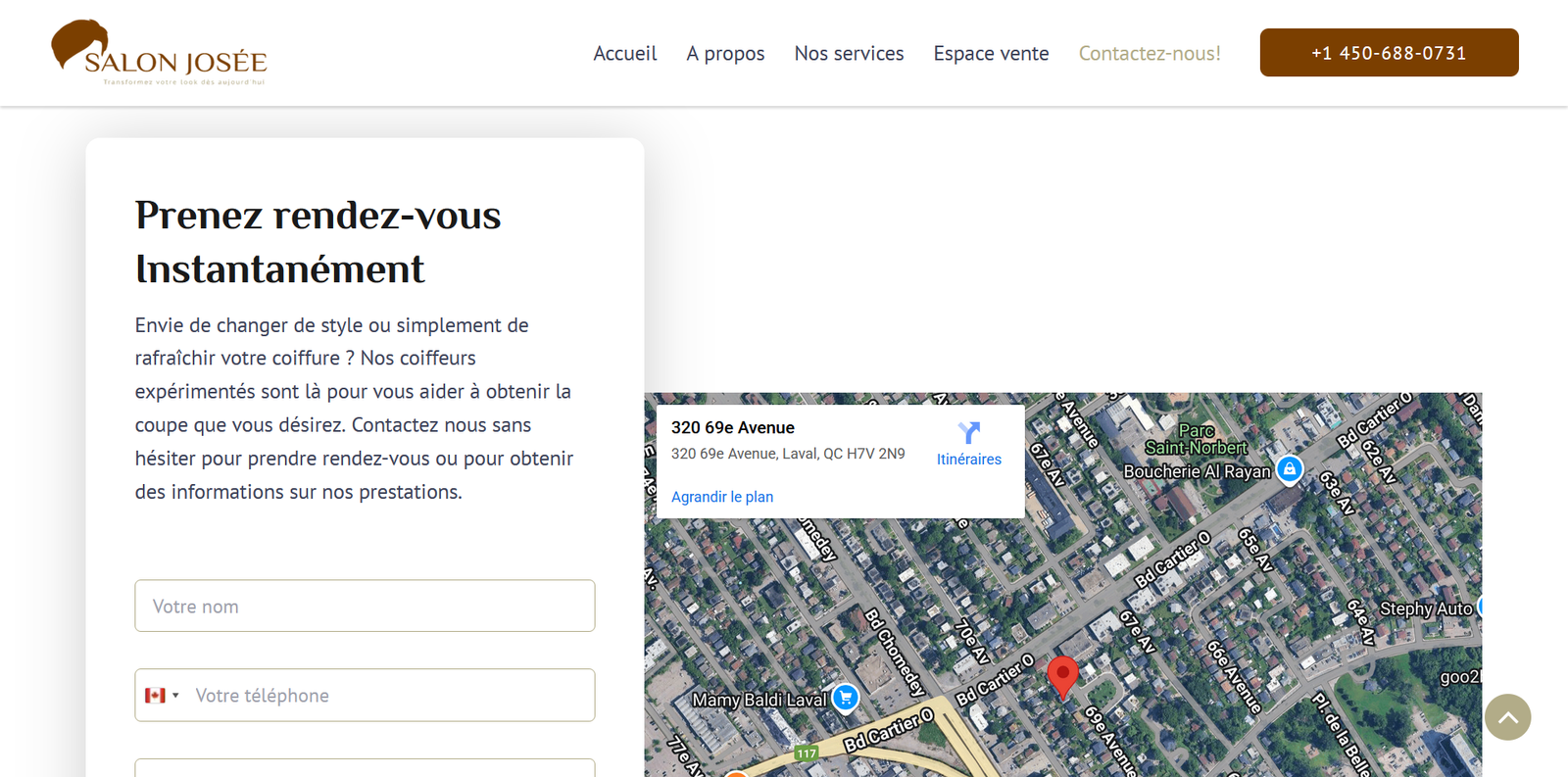
Task: Go to the A propos page
Action: click(x=725, y=54)
